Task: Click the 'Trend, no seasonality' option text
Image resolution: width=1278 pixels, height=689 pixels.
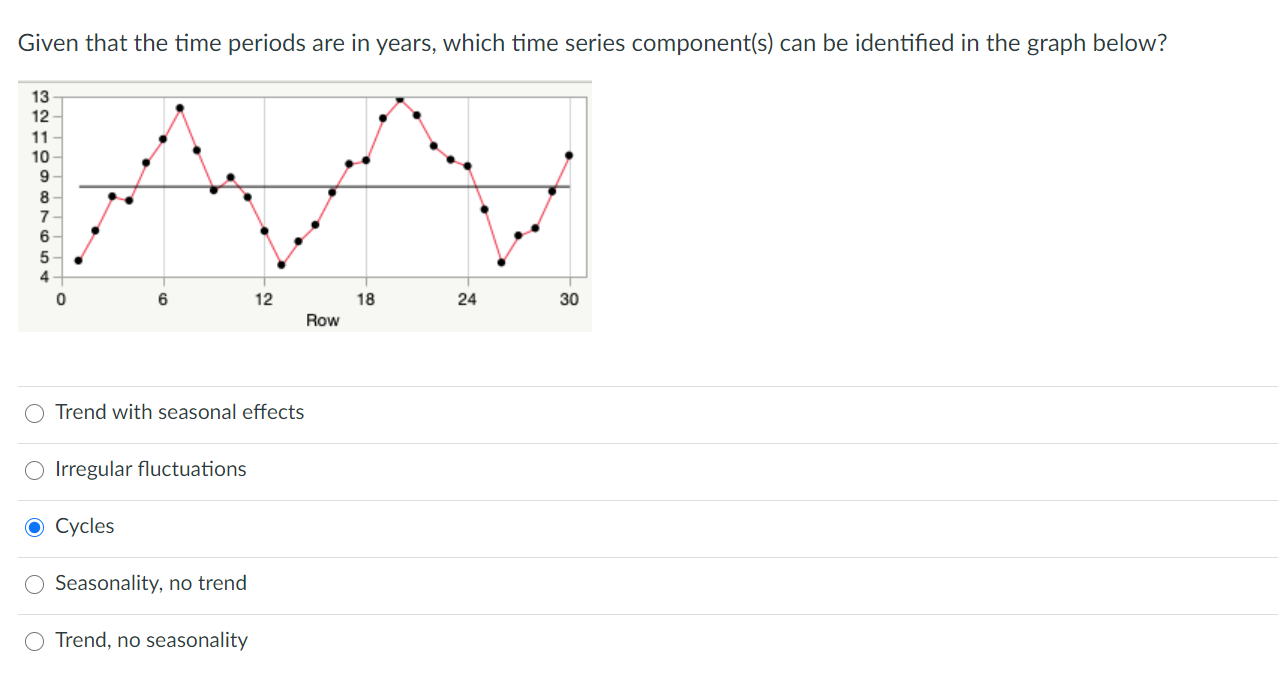Action: click(151, 640)
